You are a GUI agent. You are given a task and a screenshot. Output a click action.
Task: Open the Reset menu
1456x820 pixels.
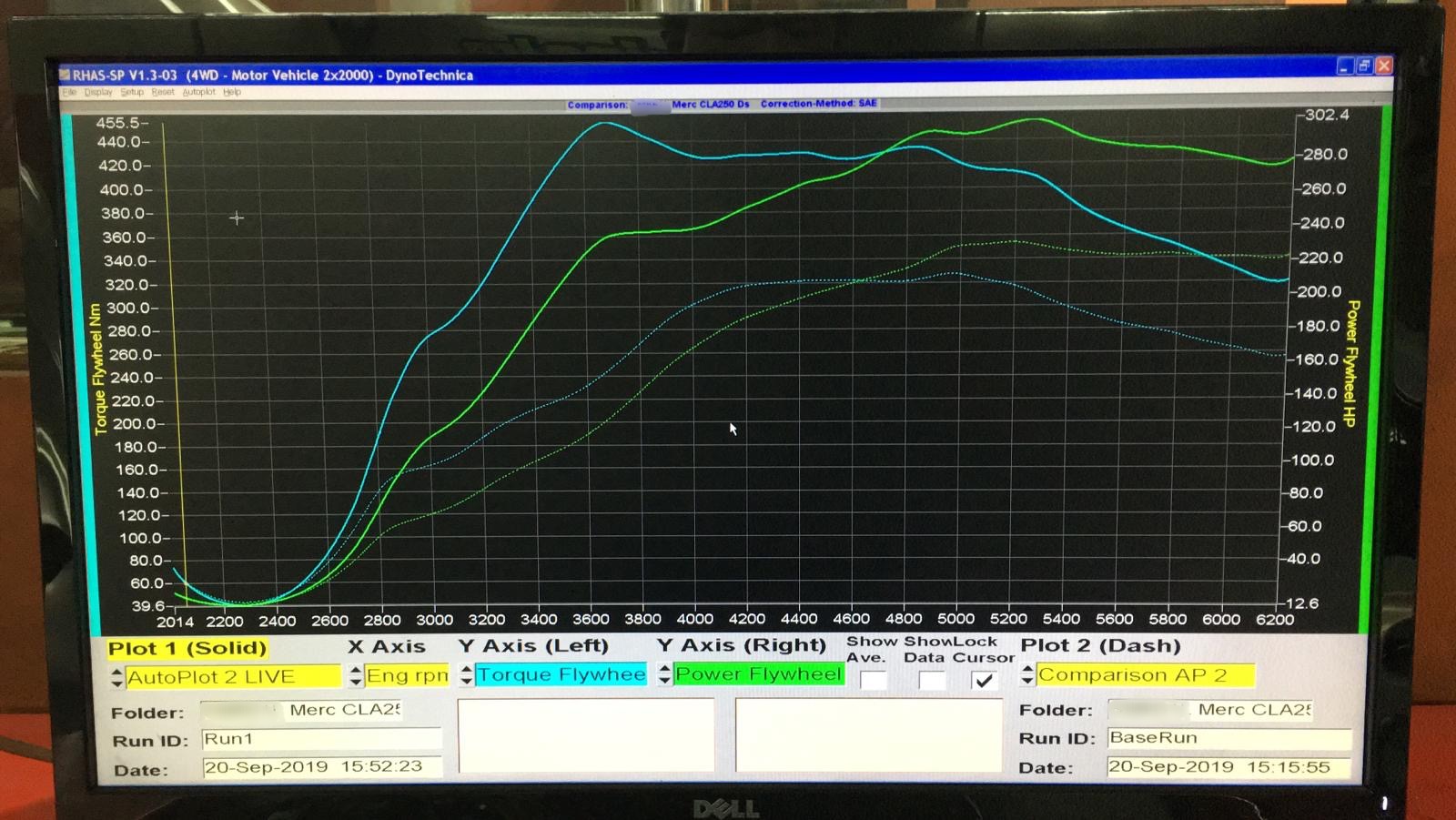coord(163,92)
